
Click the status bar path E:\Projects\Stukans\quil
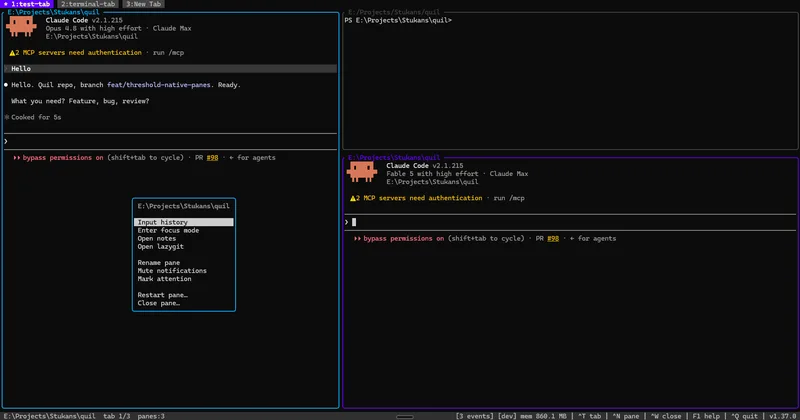pos(49,416)
